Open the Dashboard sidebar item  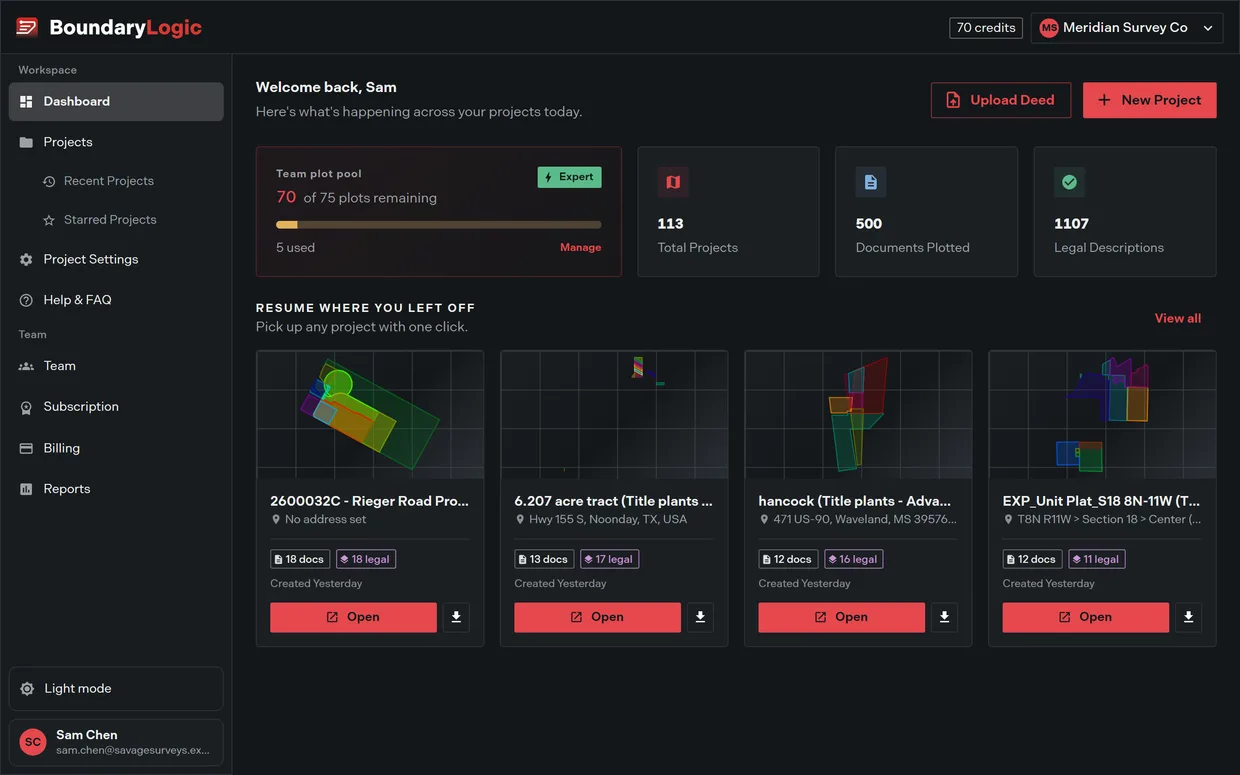[116, 101]
